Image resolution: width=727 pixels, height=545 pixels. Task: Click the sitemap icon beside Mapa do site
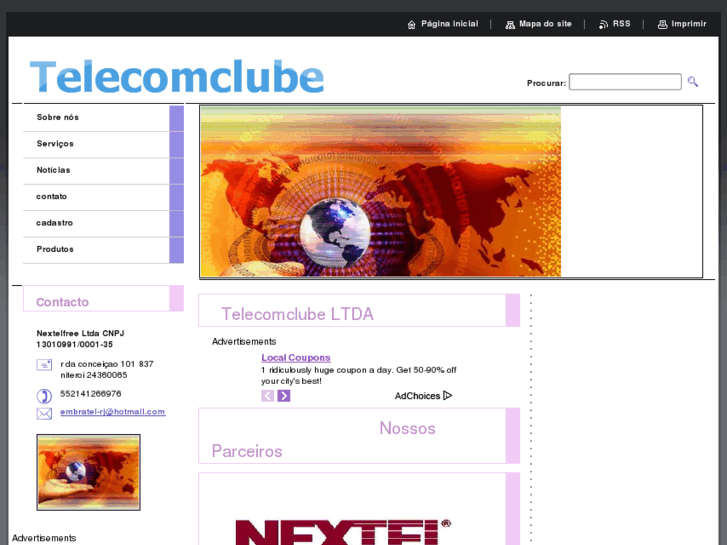(x=510, y=25)
